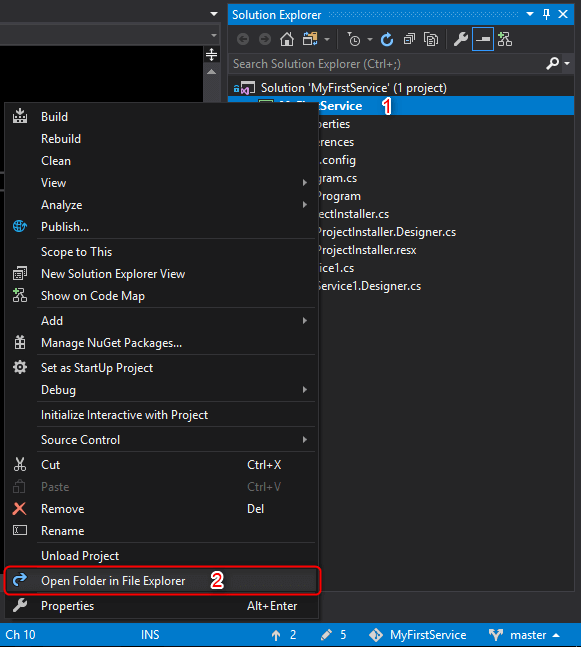Open the editor navigation bar dropdown
This screenshot has height=647, width=581.
pyautogui.click(x=214, y=35)
